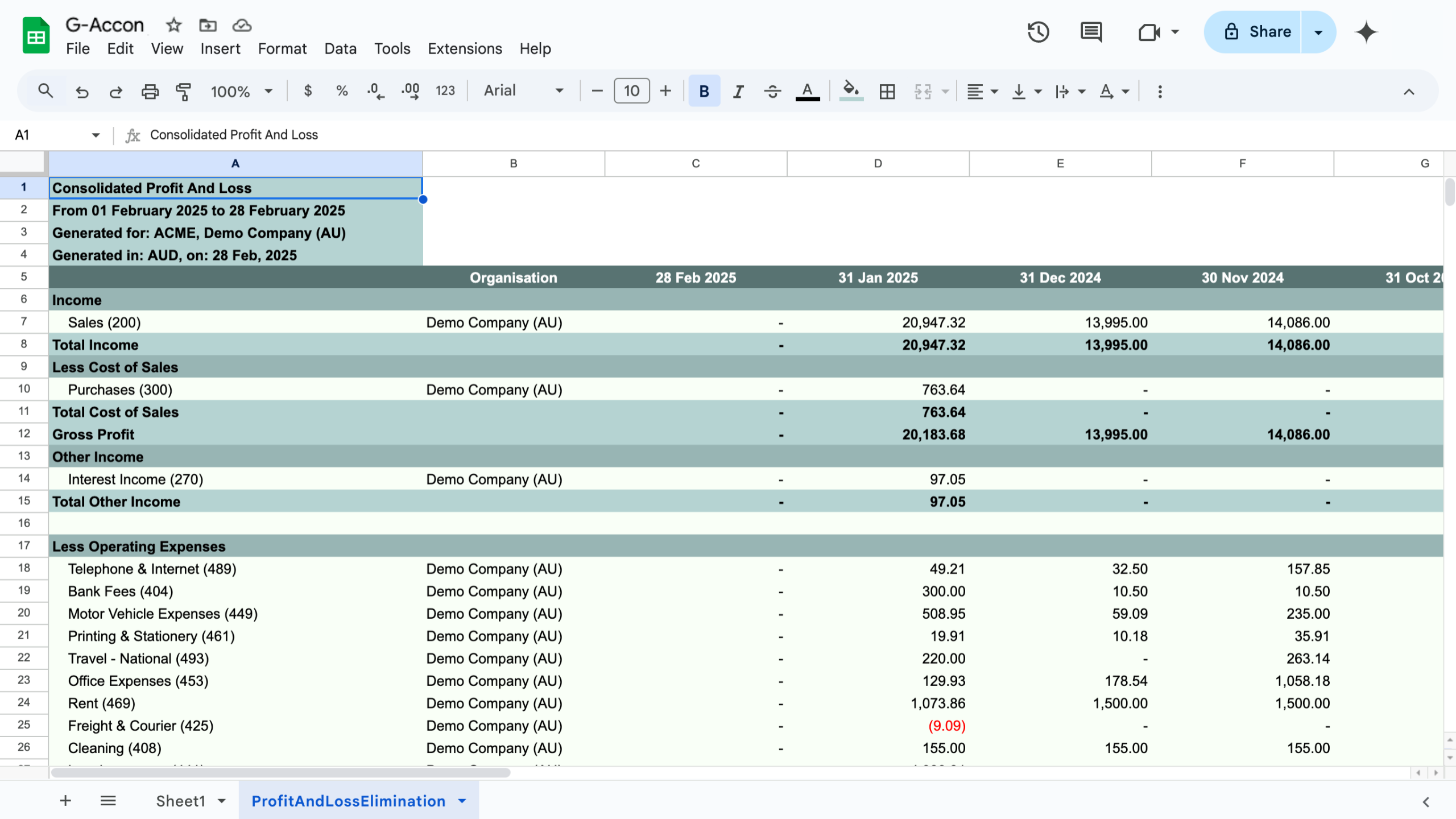1456x819 pixels.
Task: Expand the Name box dropdown arrow
Action: [x=96, y=135]
